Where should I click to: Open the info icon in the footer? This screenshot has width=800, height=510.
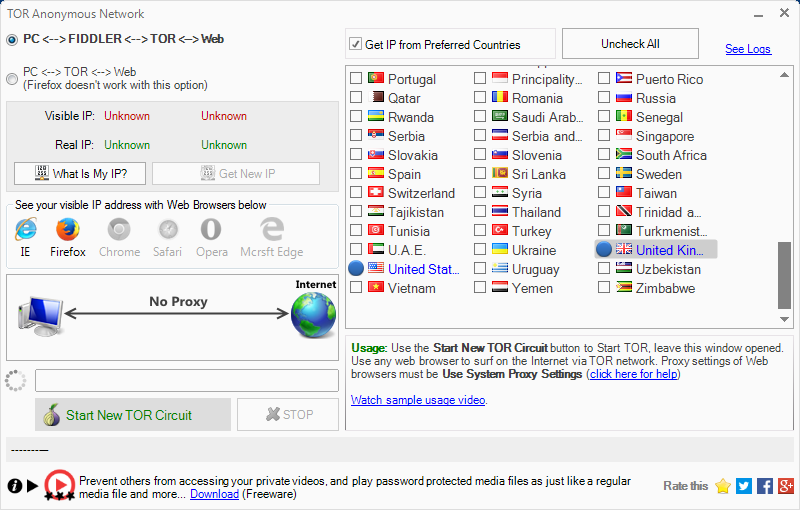[14, 486]
